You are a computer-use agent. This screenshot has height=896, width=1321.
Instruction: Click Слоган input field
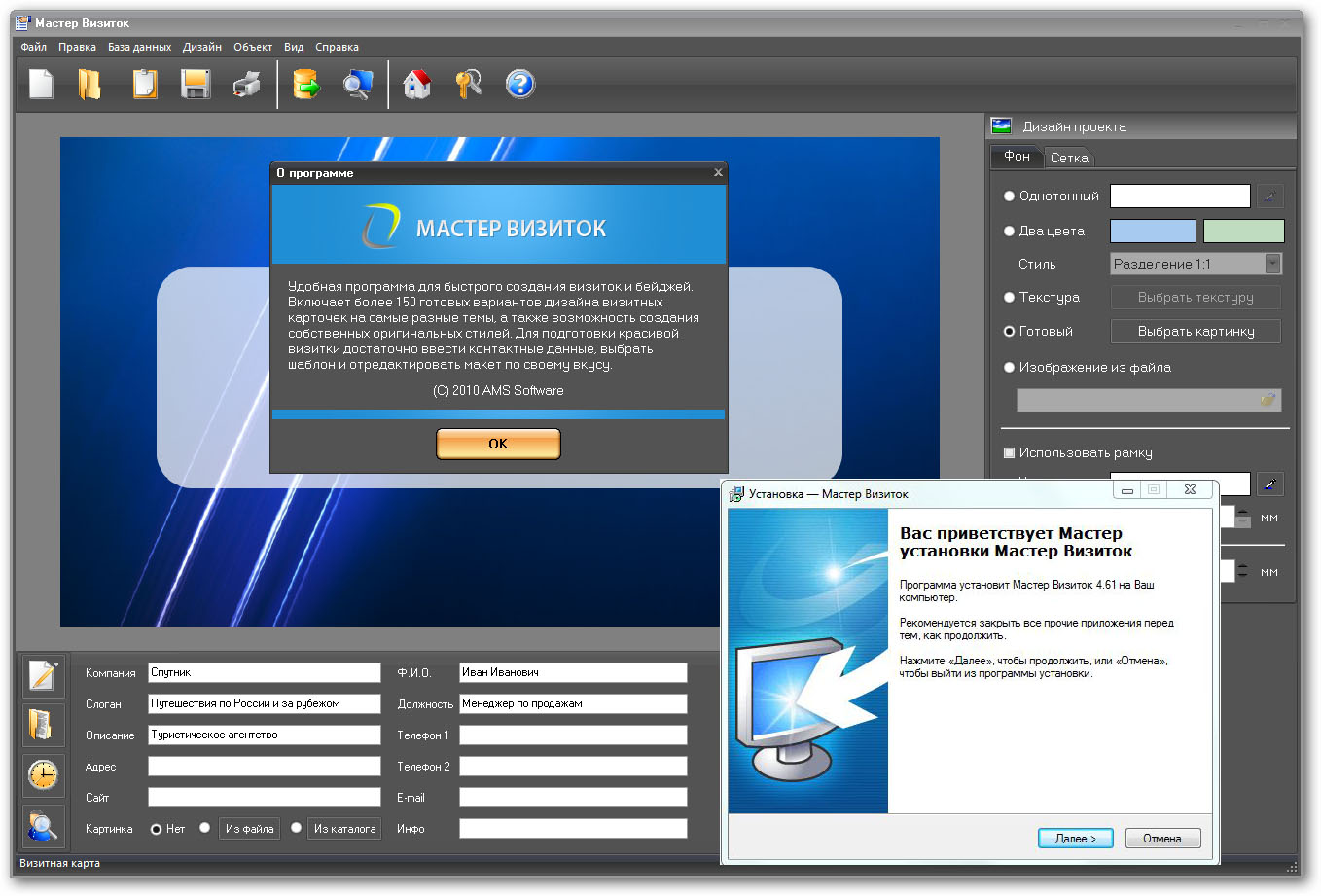(x=265, y=704)
